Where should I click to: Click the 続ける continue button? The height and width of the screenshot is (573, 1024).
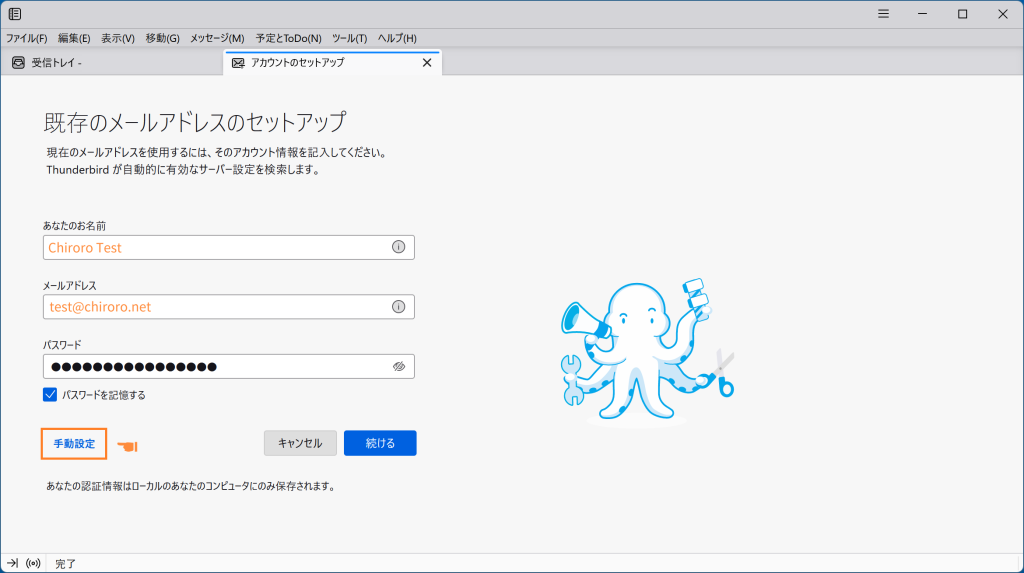[380, 443]
